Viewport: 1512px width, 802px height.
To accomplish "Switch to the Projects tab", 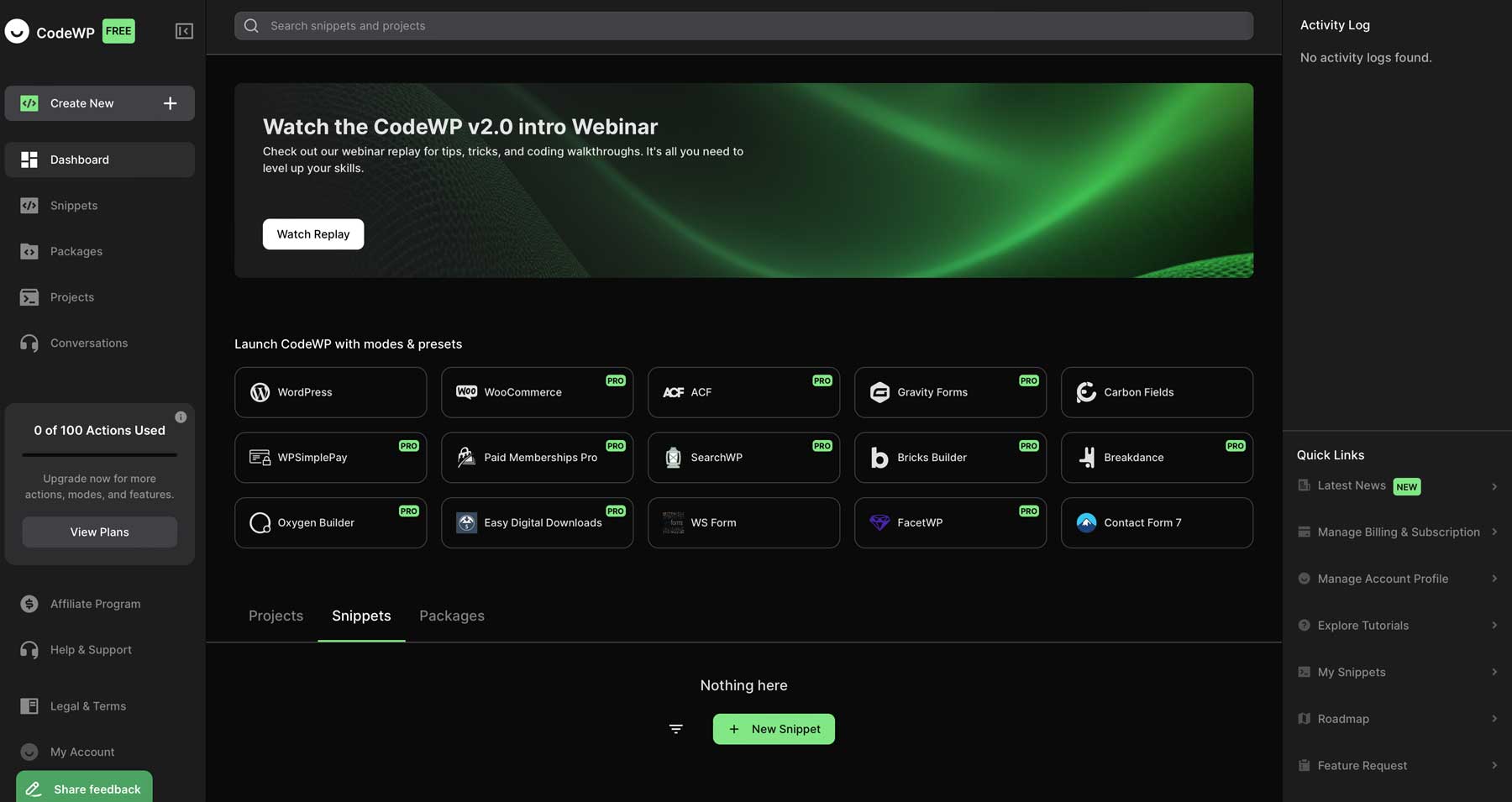I will coord(276,616).
